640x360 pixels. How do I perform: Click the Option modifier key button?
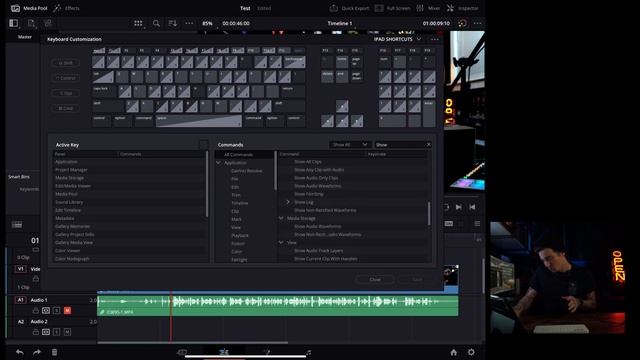[66, 93]
